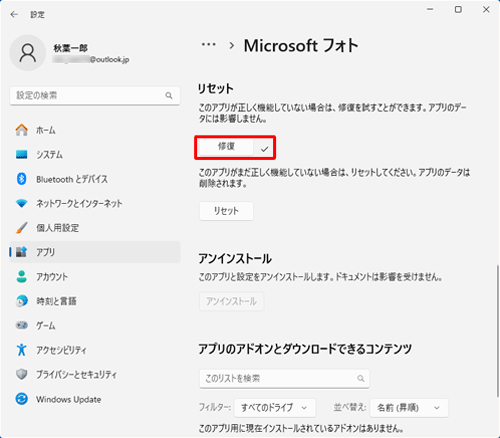Click the settings search magnifier icon

click(169, 96)
